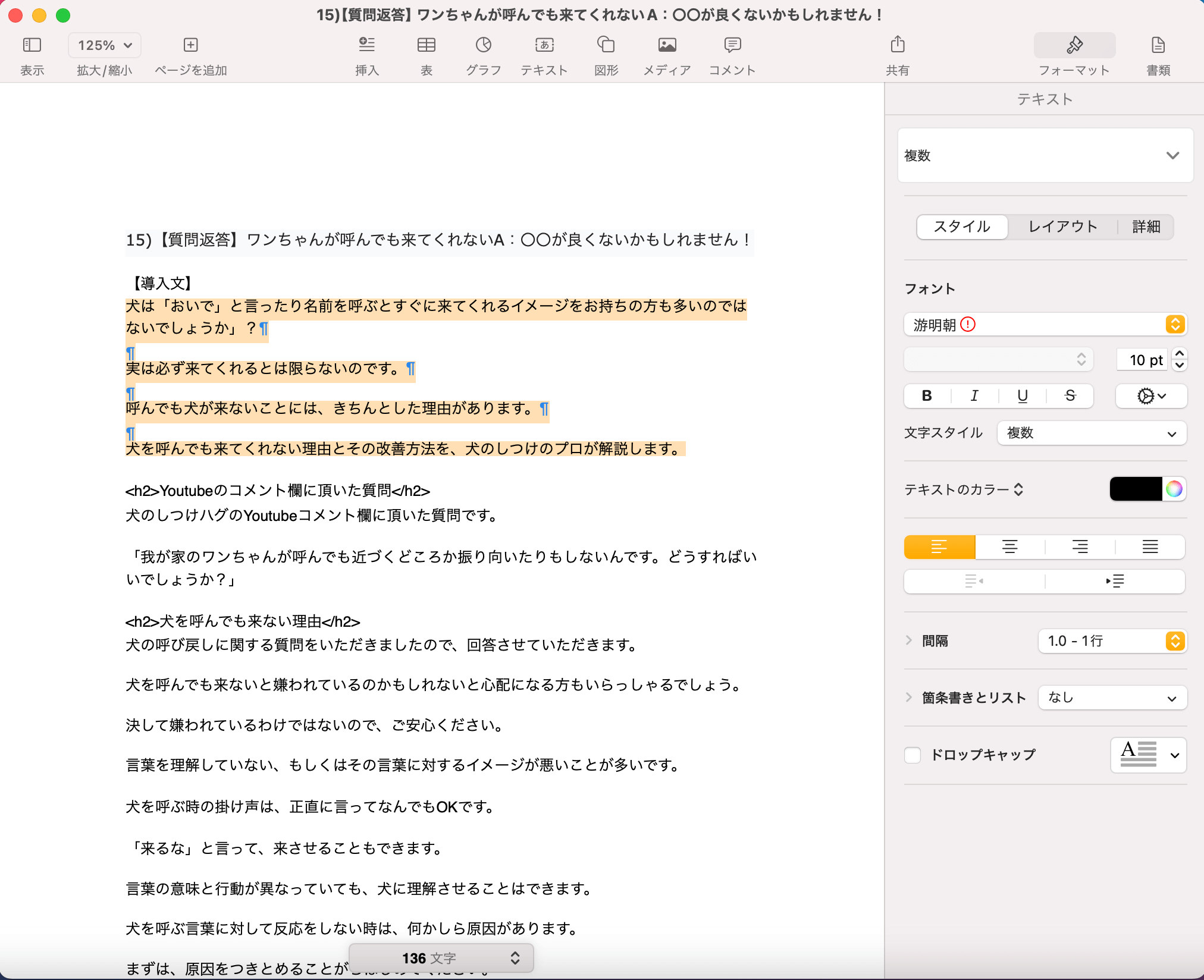Open the 1.0 - 1行 line spacing popup
The width and height of the screenshot is (1204, 980).
click(1112, 641)
